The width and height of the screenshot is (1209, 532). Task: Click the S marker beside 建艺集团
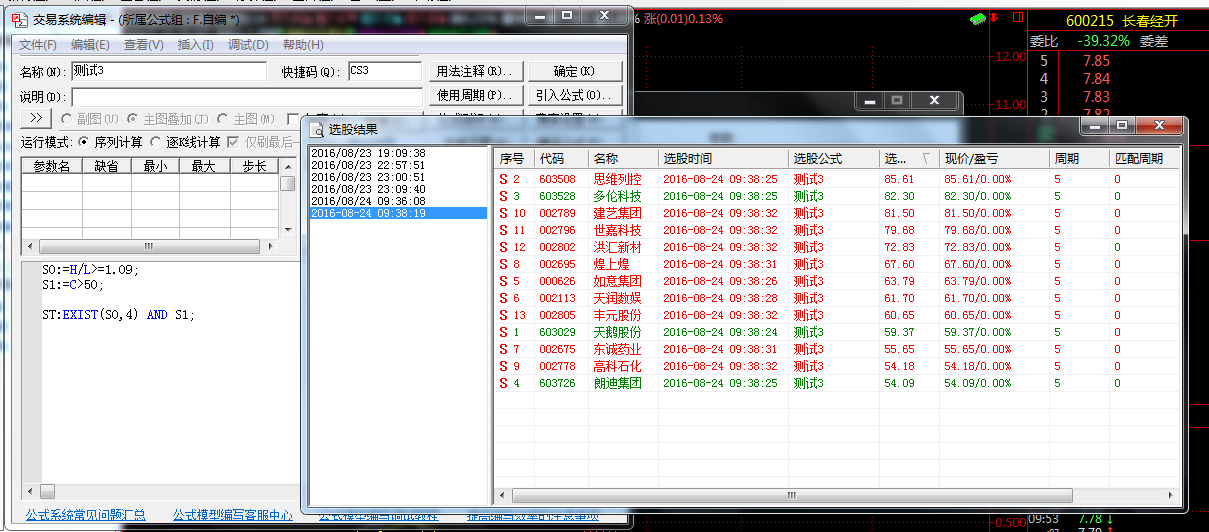coord(503,213)
